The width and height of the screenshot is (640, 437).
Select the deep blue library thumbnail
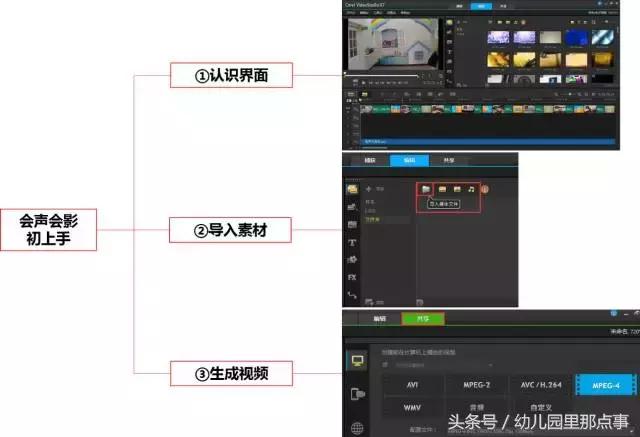click(576, 38)
